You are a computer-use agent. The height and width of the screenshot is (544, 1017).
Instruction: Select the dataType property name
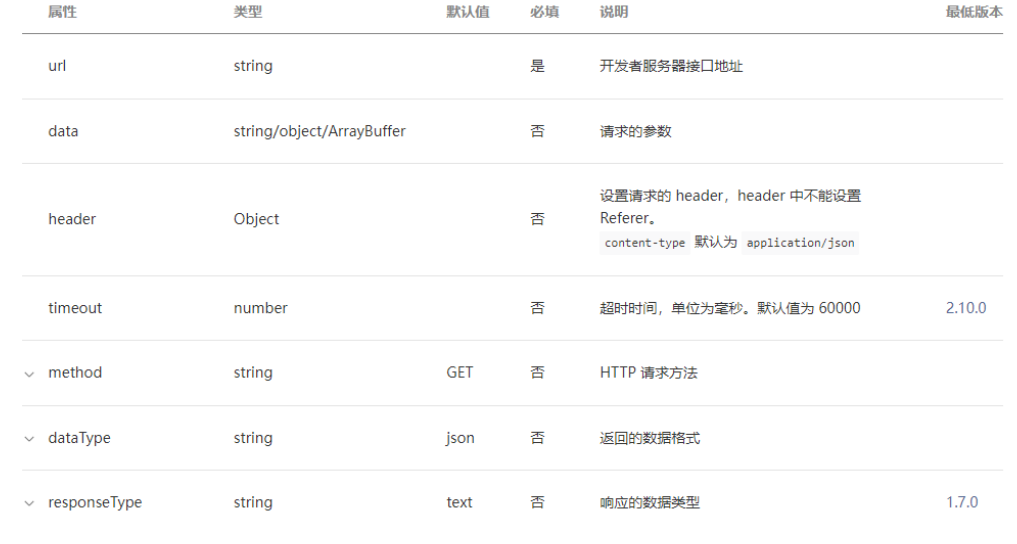(79, 438)
